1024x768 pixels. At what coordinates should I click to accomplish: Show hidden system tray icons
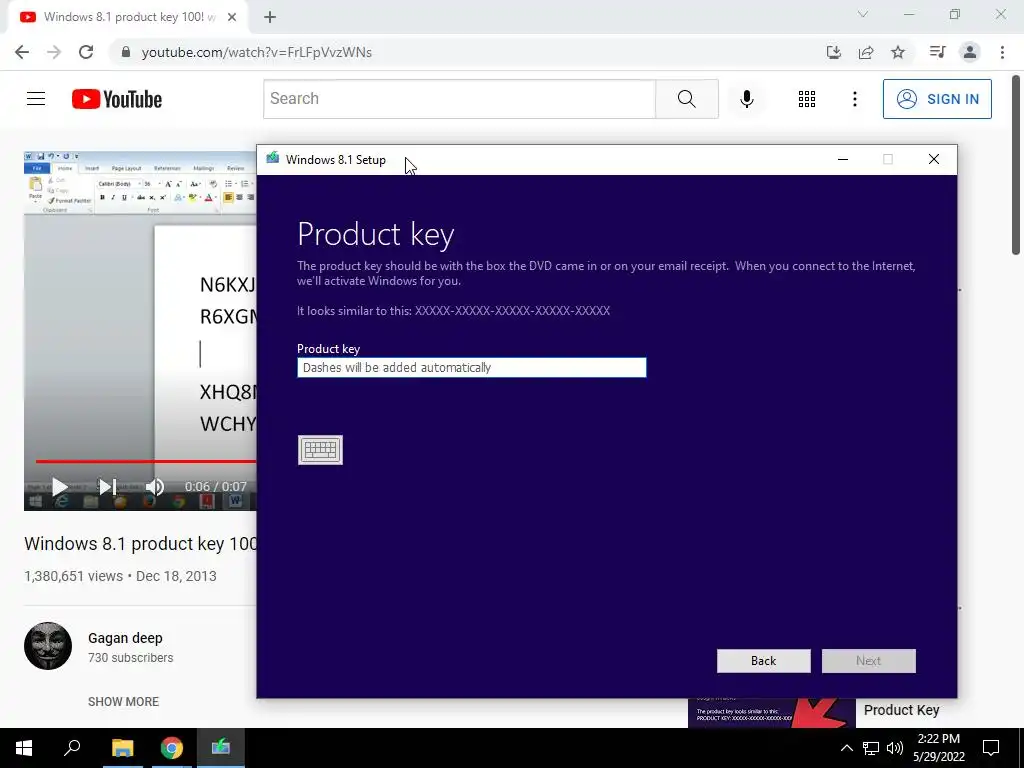click(x=846, y=748)
